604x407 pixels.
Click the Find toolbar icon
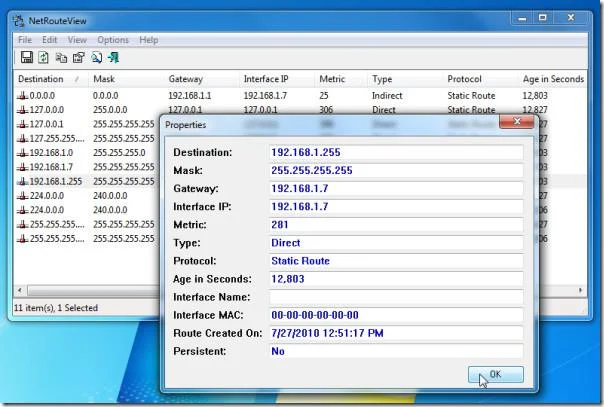[96, 58]
